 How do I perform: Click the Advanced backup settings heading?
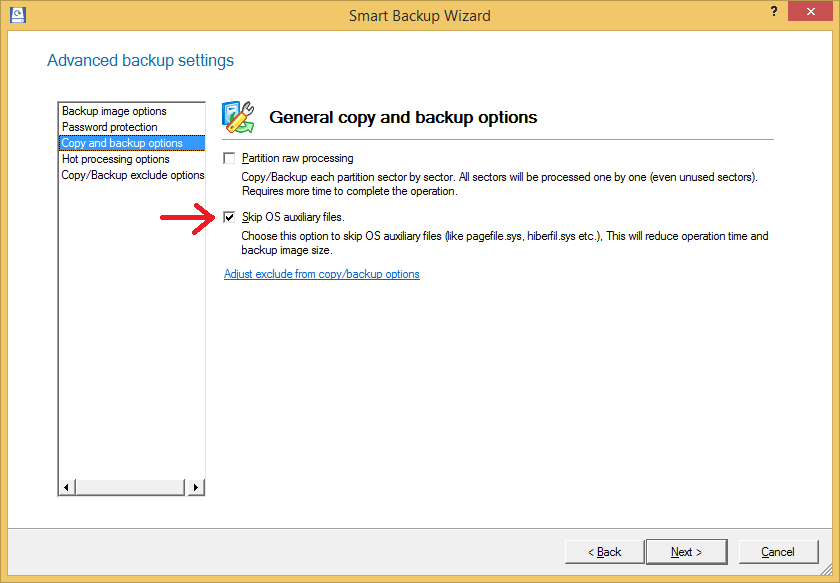click(x=140, y=61)
